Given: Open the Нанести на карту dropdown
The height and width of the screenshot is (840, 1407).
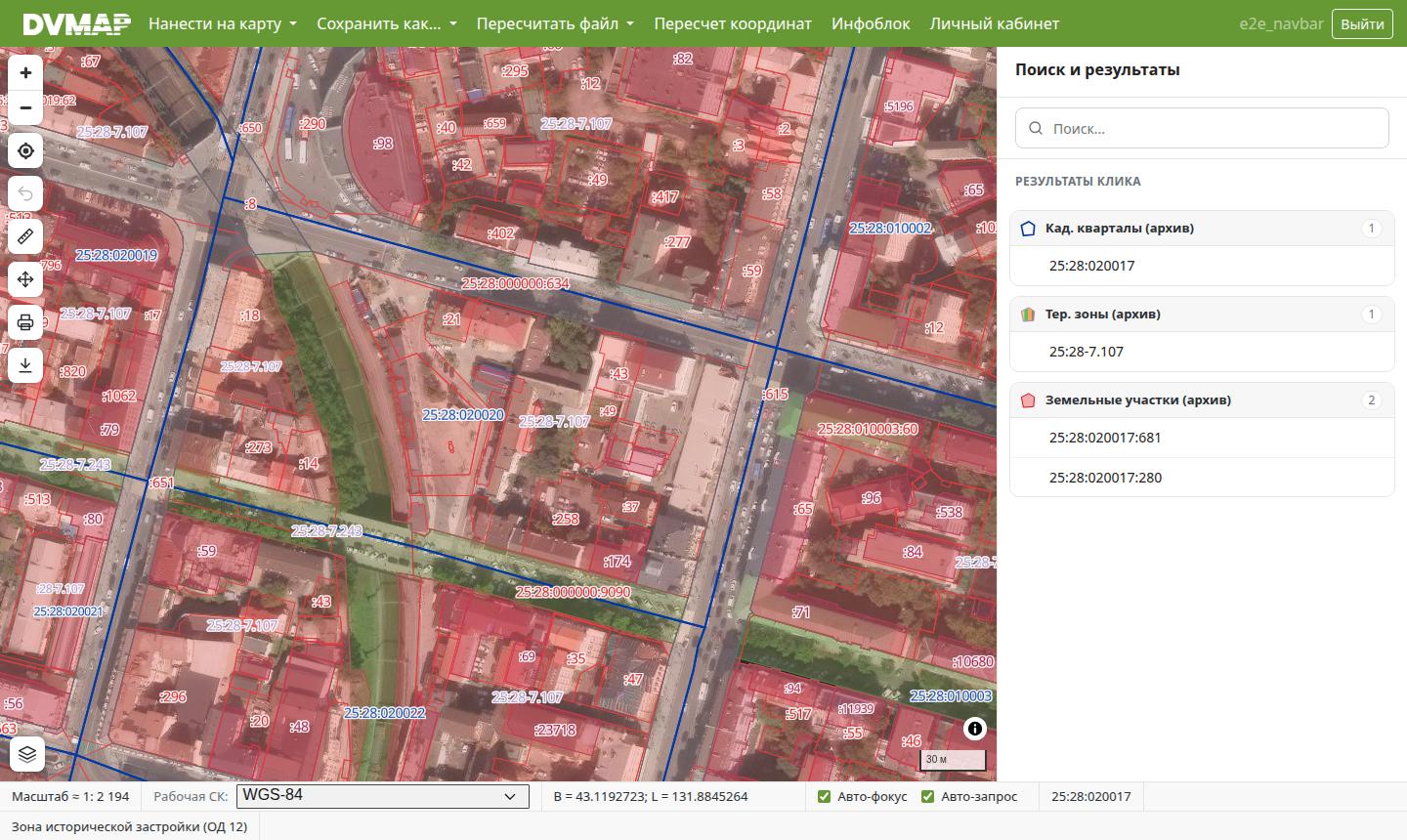Looking at the screenshot, I should click(x=223, y=23).
